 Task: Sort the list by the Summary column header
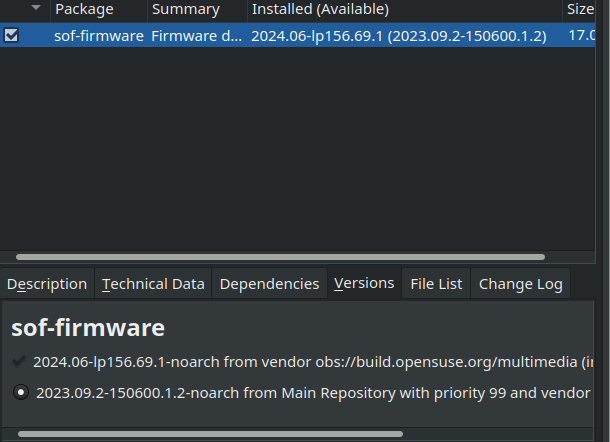[x=185, y=9]
